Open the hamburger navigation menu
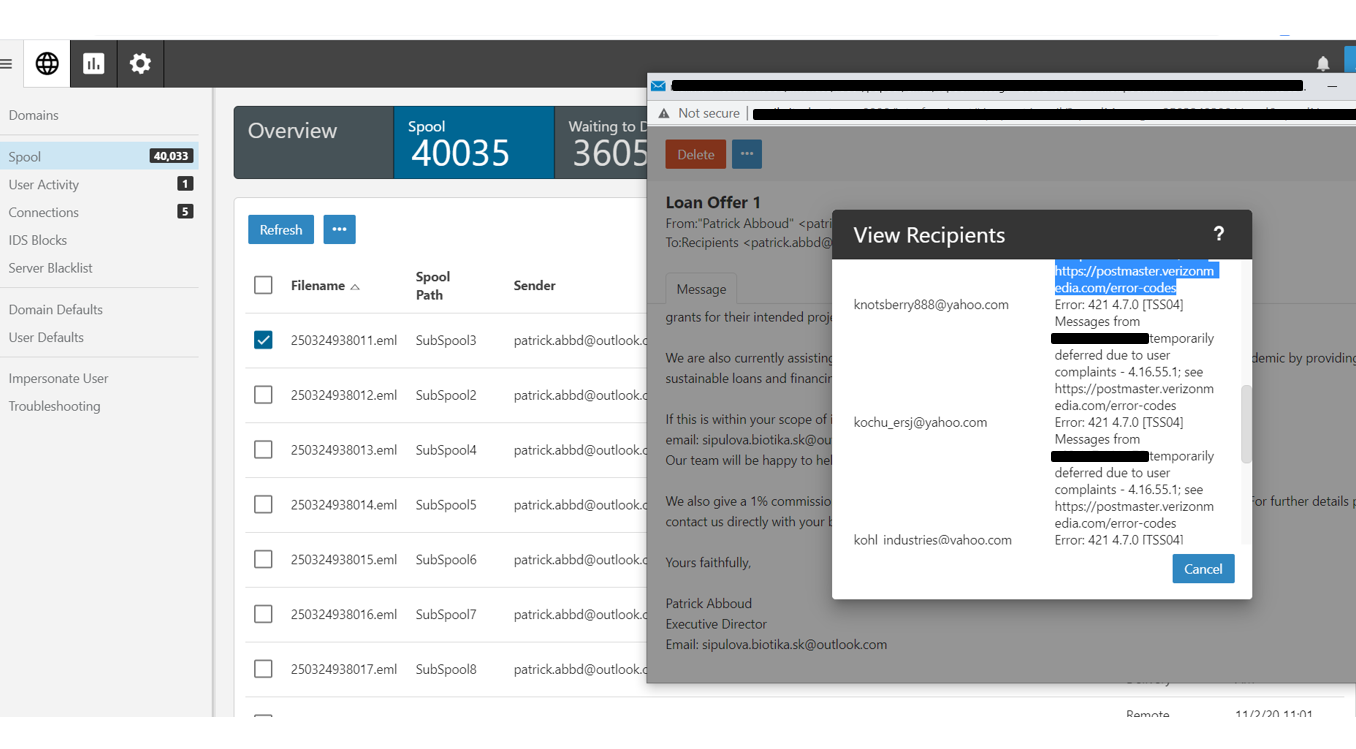The width and height of the screenshot is (1356, 749). click(x=6, y=64)
